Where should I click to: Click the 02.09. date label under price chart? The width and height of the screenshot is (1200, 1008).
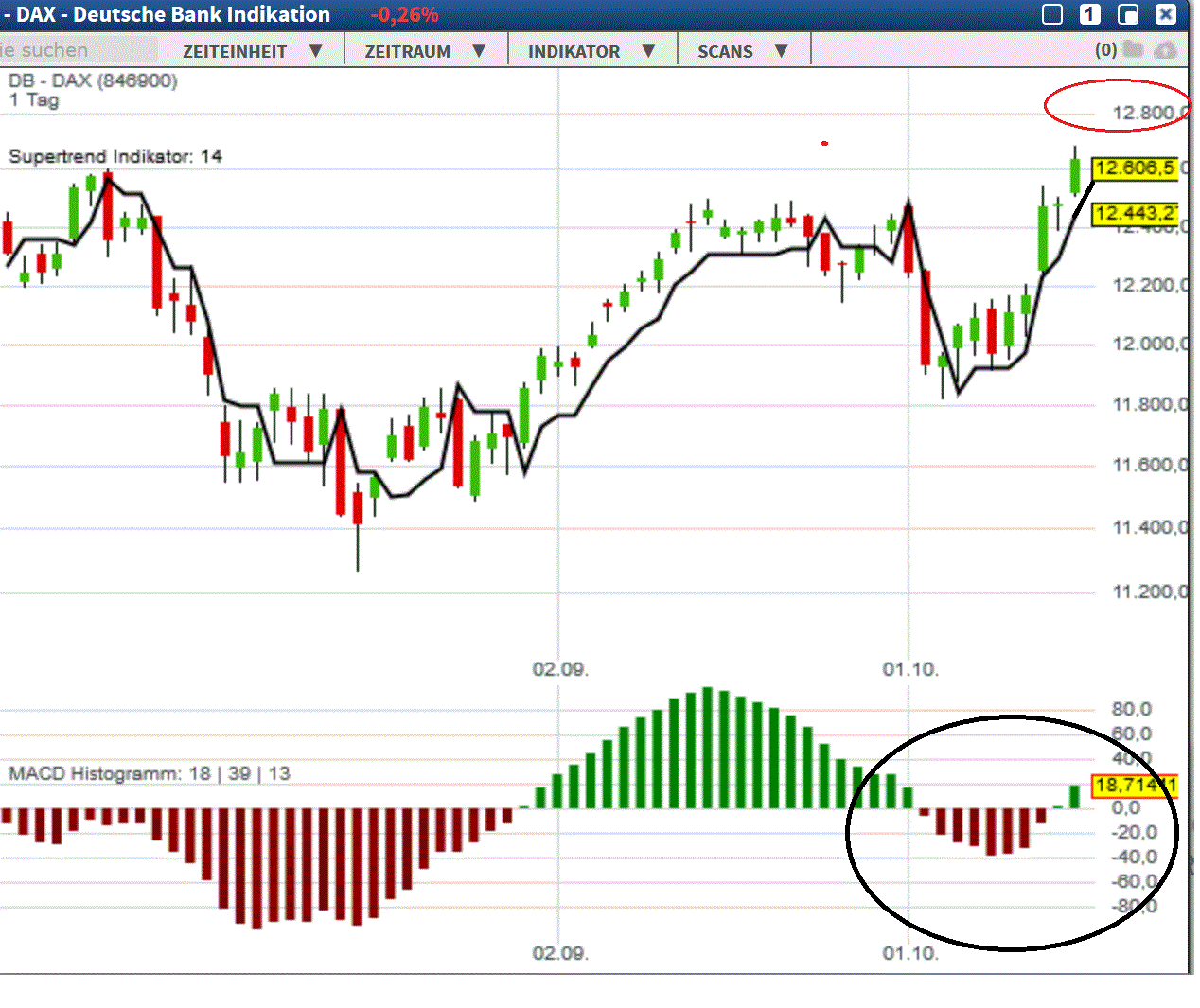(560, 669)
